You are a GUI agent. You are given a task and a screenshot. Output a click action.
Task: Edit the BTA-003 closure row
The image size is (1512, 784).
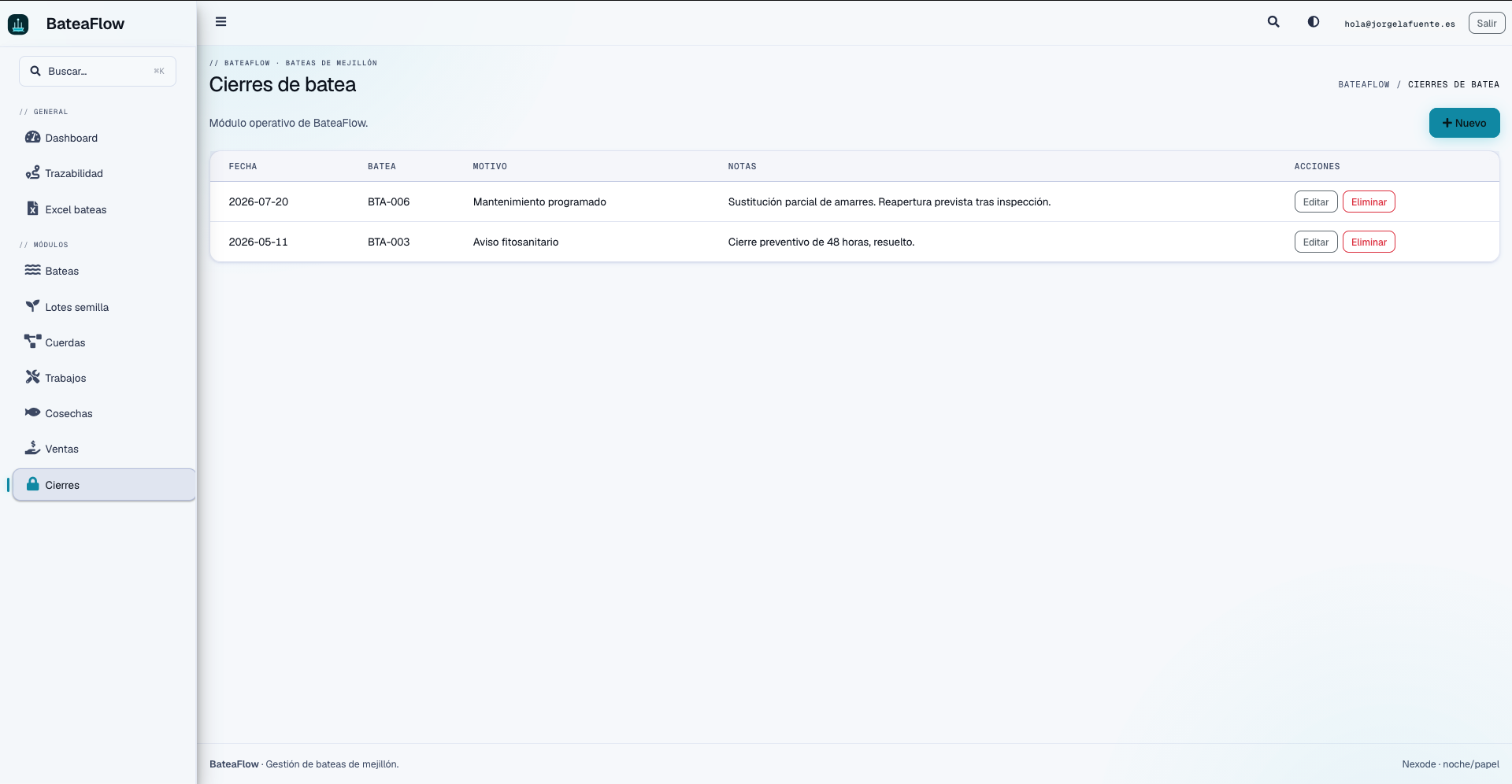pos(1315,242)
